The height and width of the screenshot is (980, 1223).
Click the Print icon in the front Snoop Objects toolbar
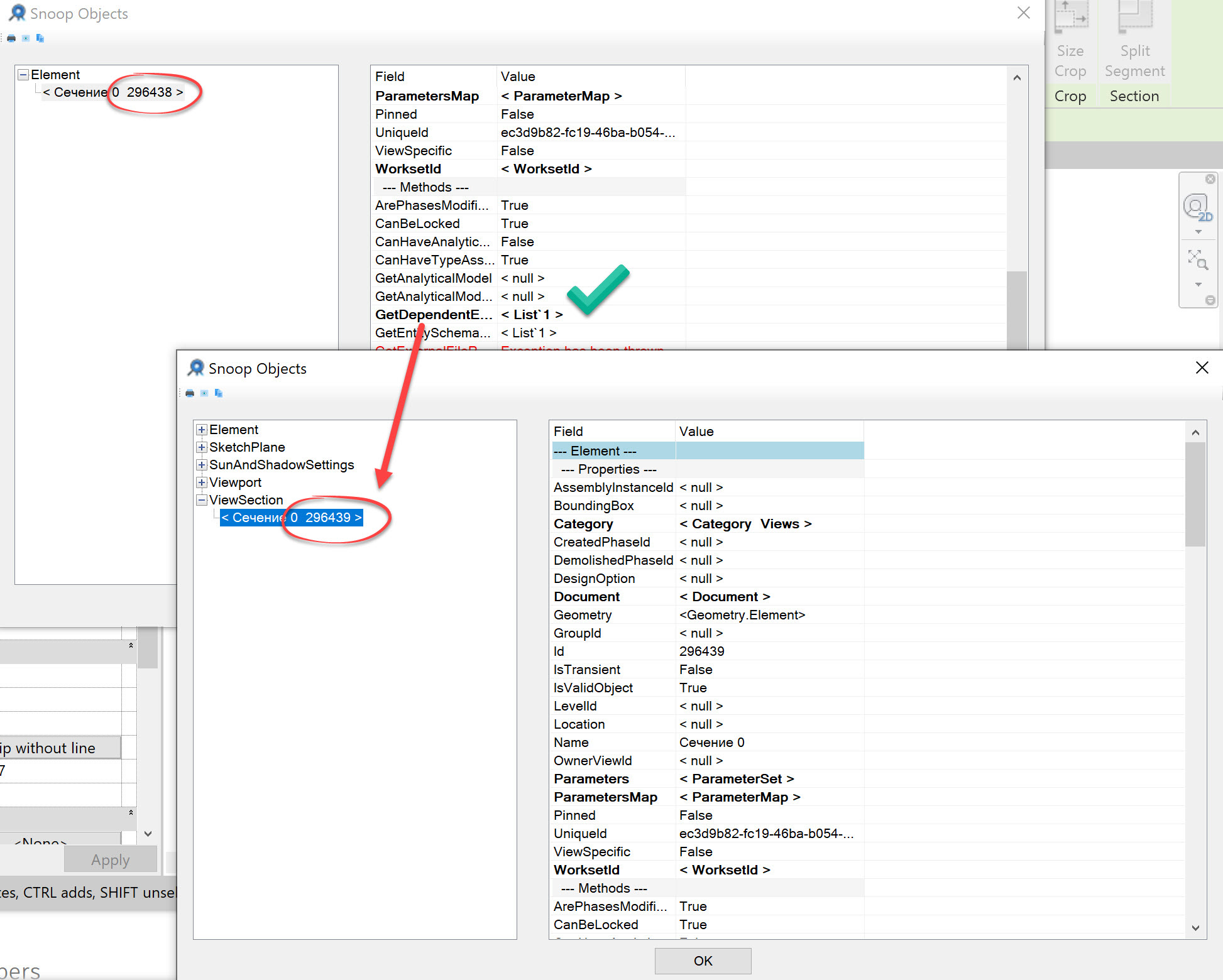click(x=190, y=393)
